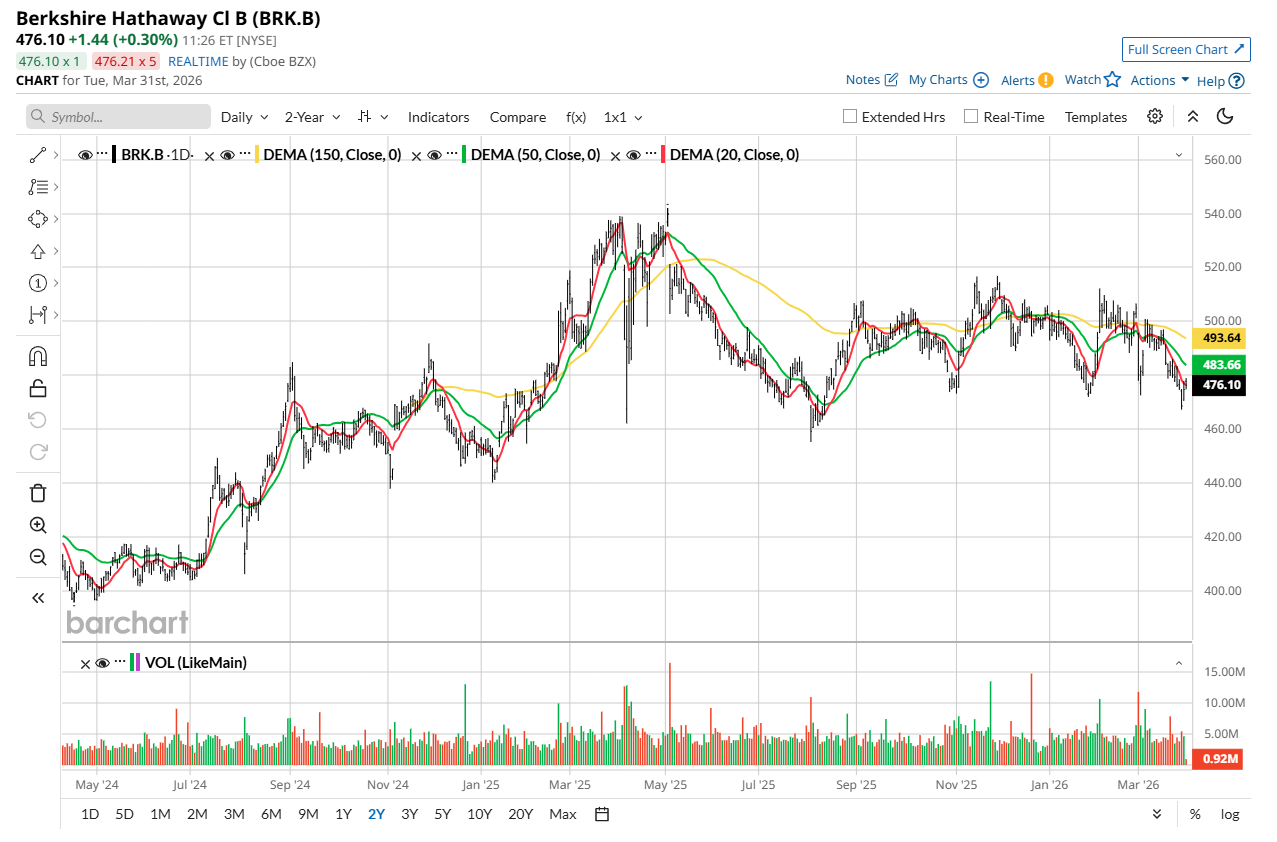Click the yellow DEMA (150) color swatch
The width and height of the screenshot is (1277, 842).
click(258, 154)
